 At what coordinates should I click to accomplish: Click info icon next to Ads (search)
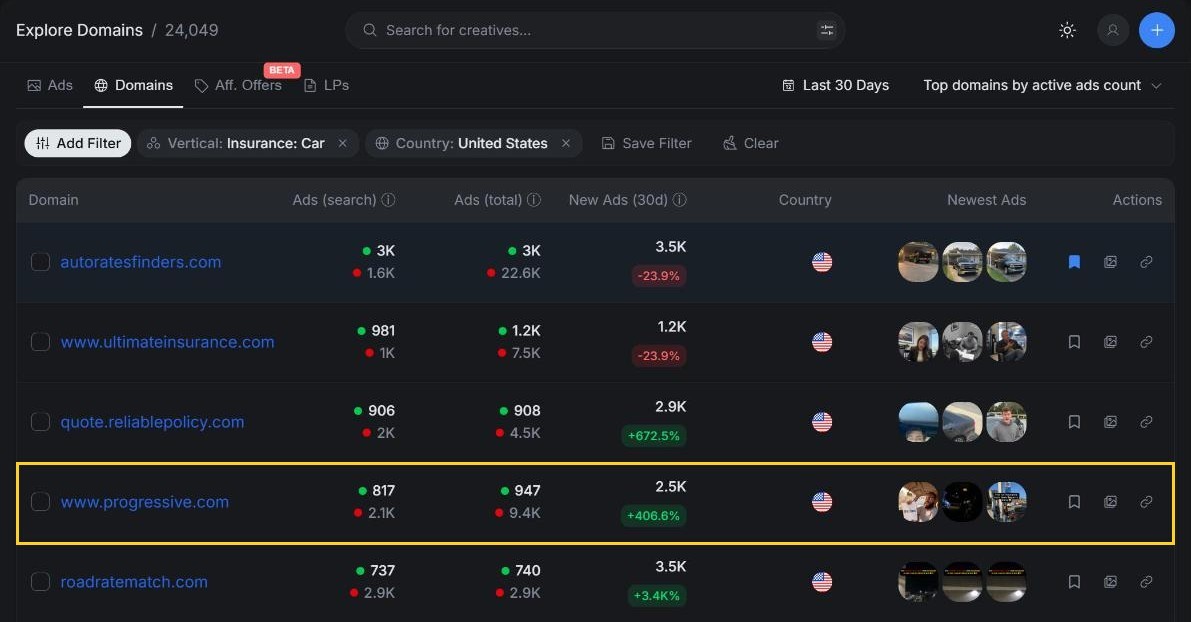pos(388,200)
